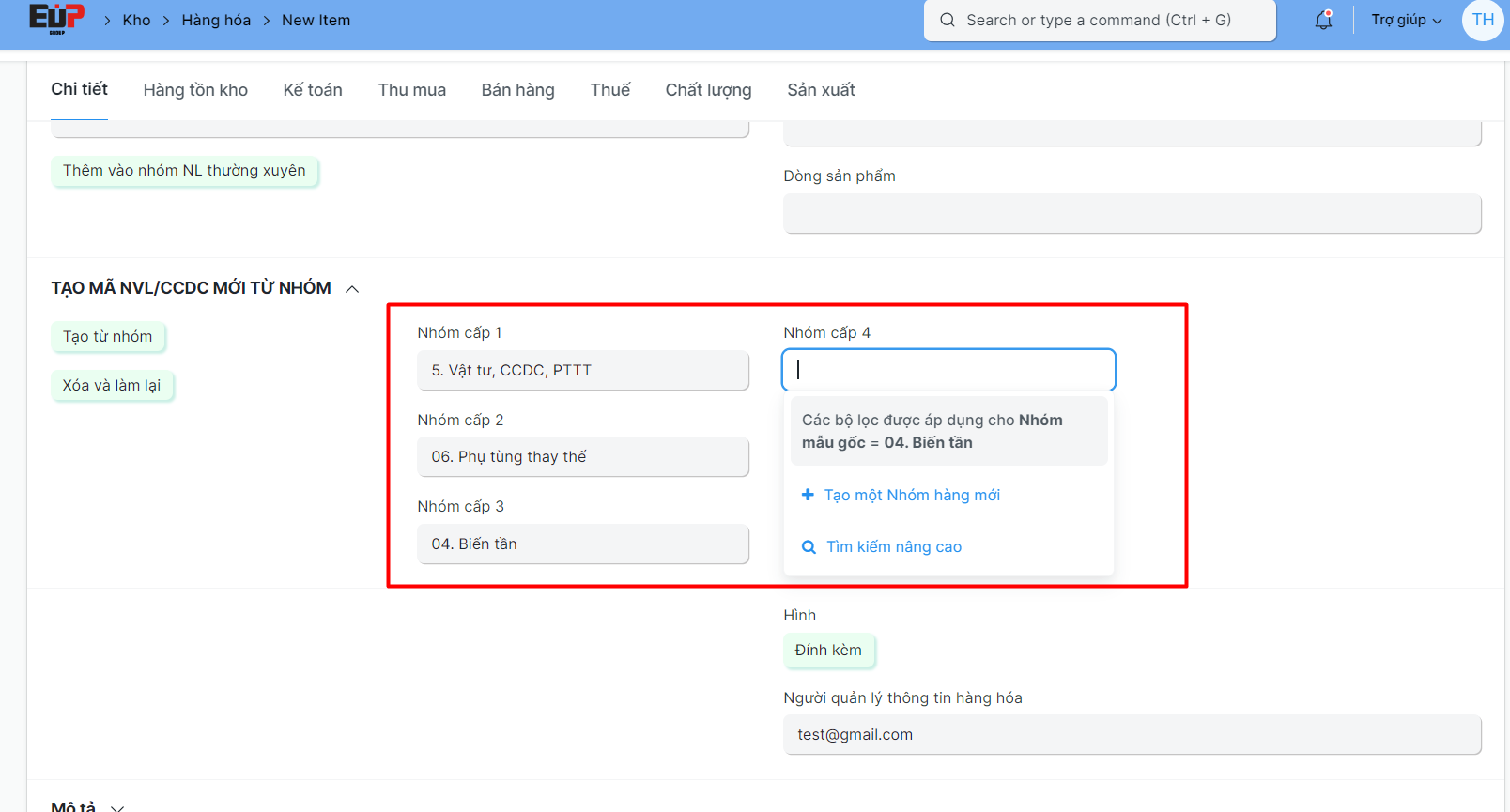Click the Đính kèm attach button
Viewport: 1510px width, 812px height.
click(828, 651)
